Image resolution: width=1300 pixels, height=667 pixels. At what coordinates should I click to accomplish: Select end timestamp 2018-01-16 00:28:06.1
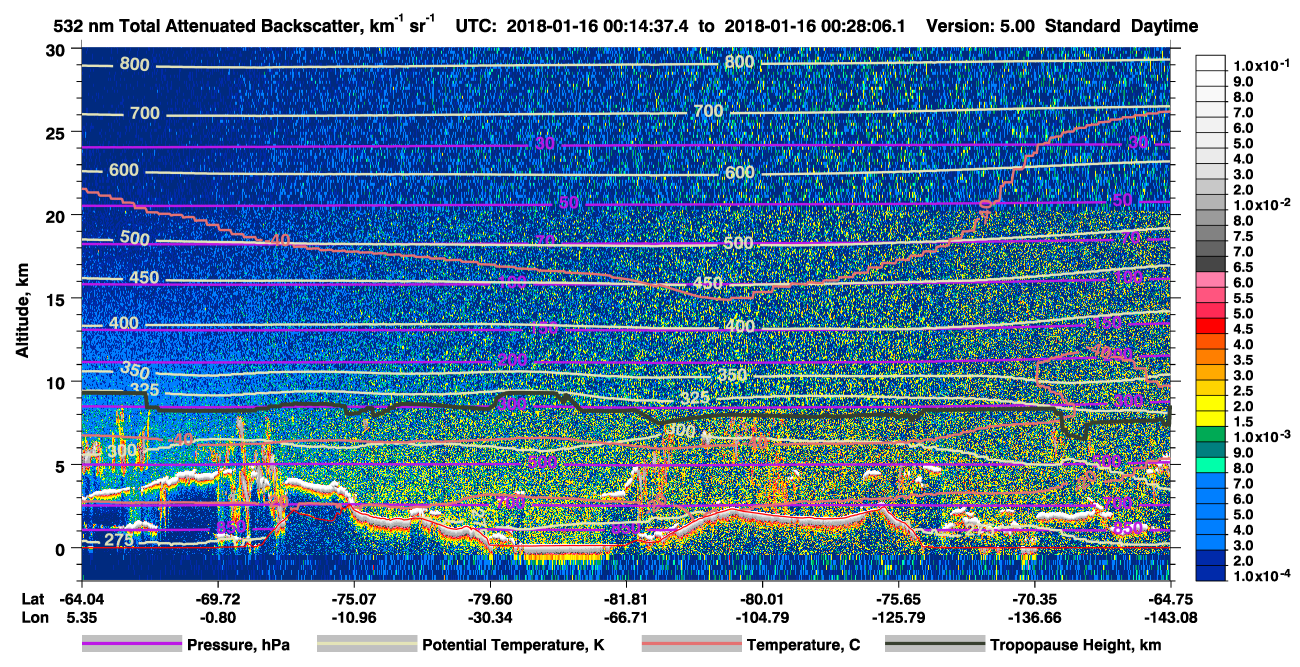point(816,27)
